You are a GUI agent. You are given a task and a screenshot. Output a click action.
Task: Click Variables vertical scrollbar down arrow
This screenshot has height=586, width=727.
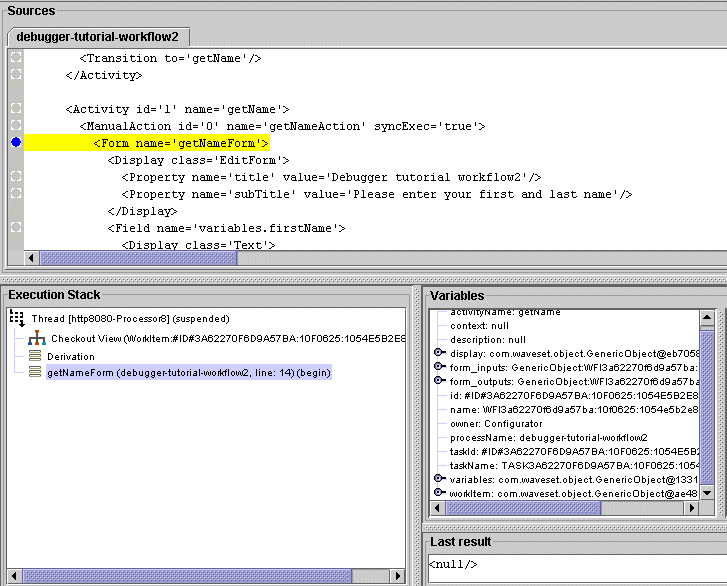(x=707, y=493)
